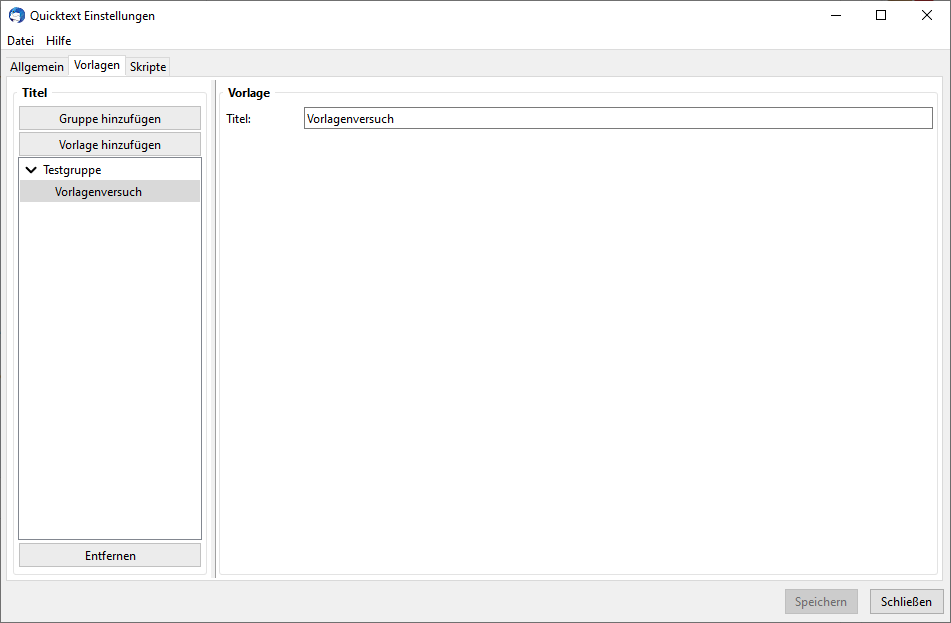951x623 pixels.
Task: Click the Schließen button
Action: 906,601
